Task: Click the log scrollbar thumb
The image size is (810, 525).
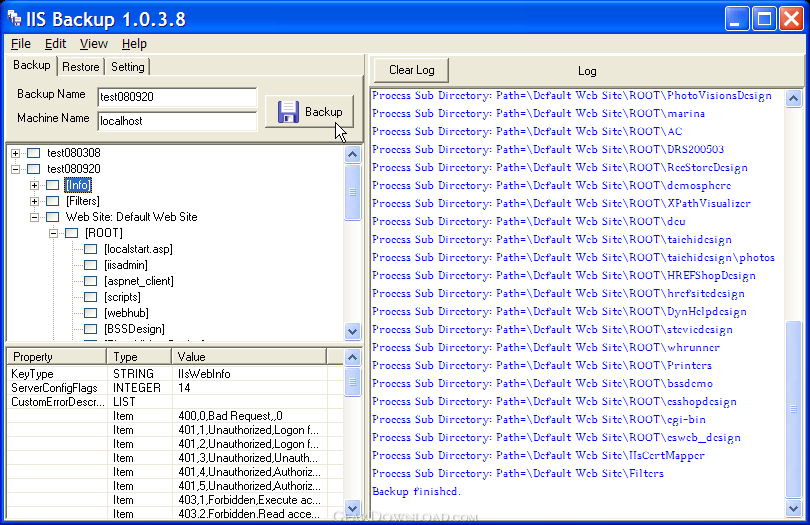Action: [x=793, y=409]
